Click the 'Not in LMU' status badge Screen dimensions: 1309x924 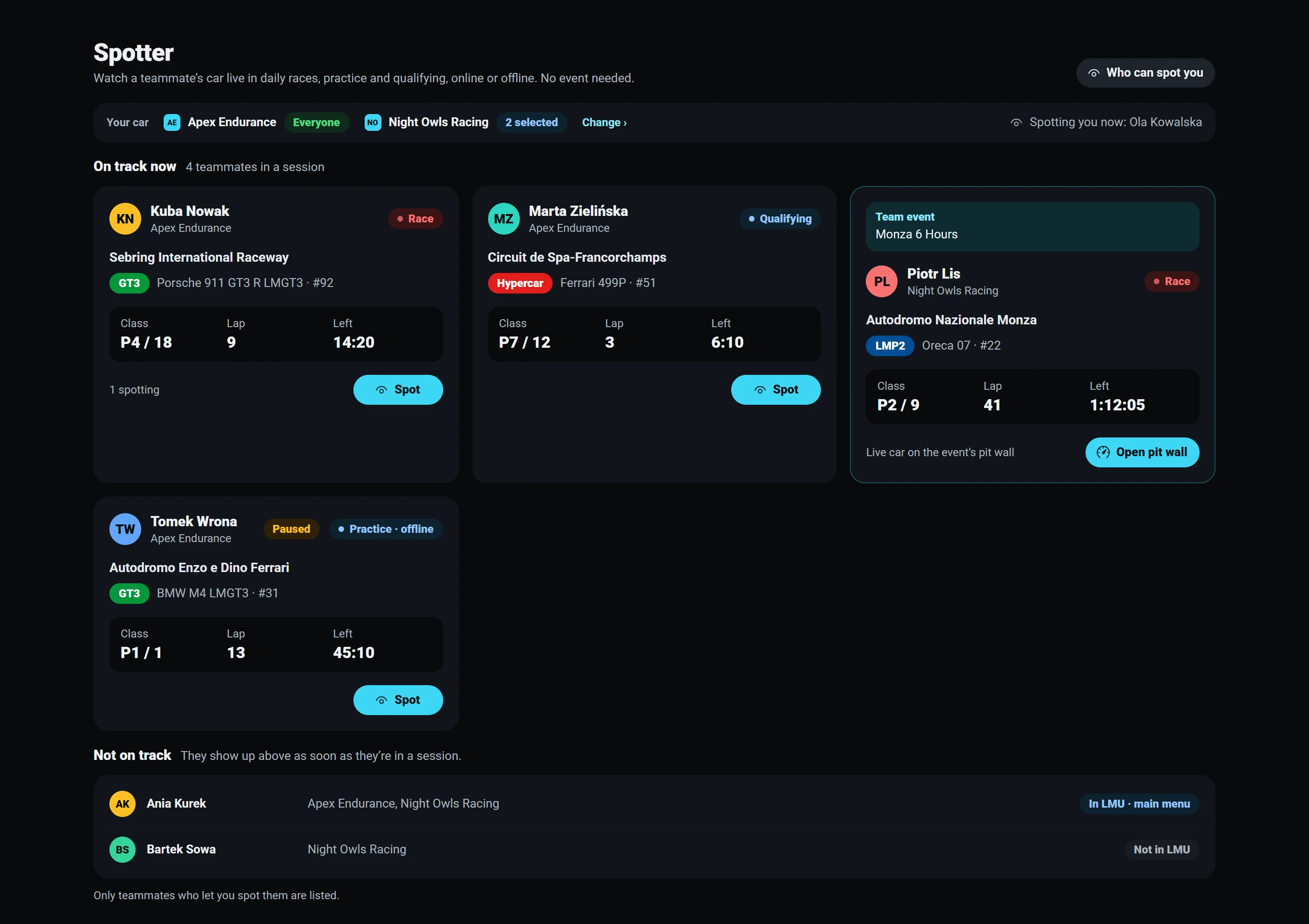(1162, 849)
